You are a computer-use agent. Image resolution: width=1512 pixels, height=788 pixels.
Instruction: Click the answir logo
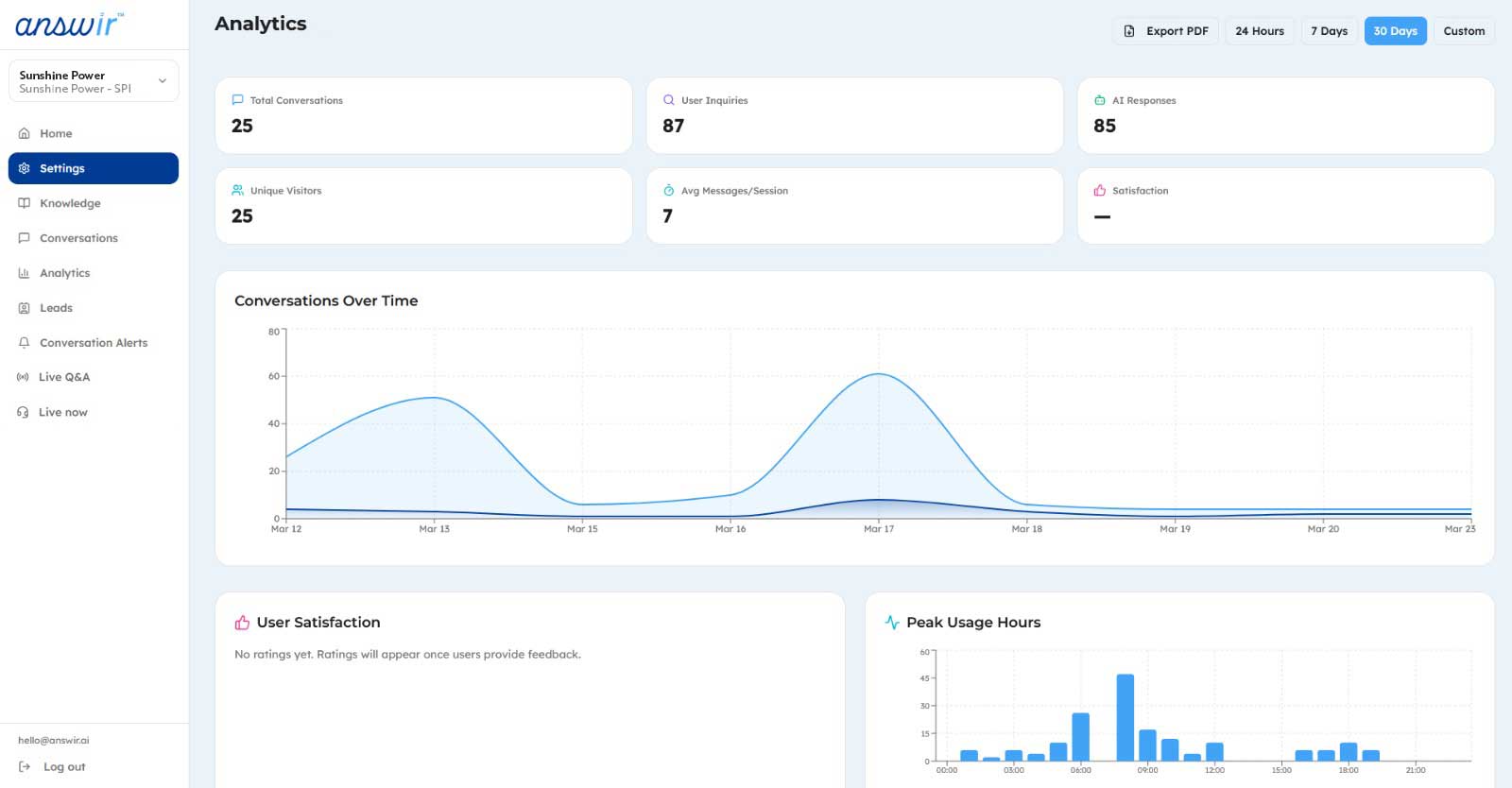pos(69,25)
